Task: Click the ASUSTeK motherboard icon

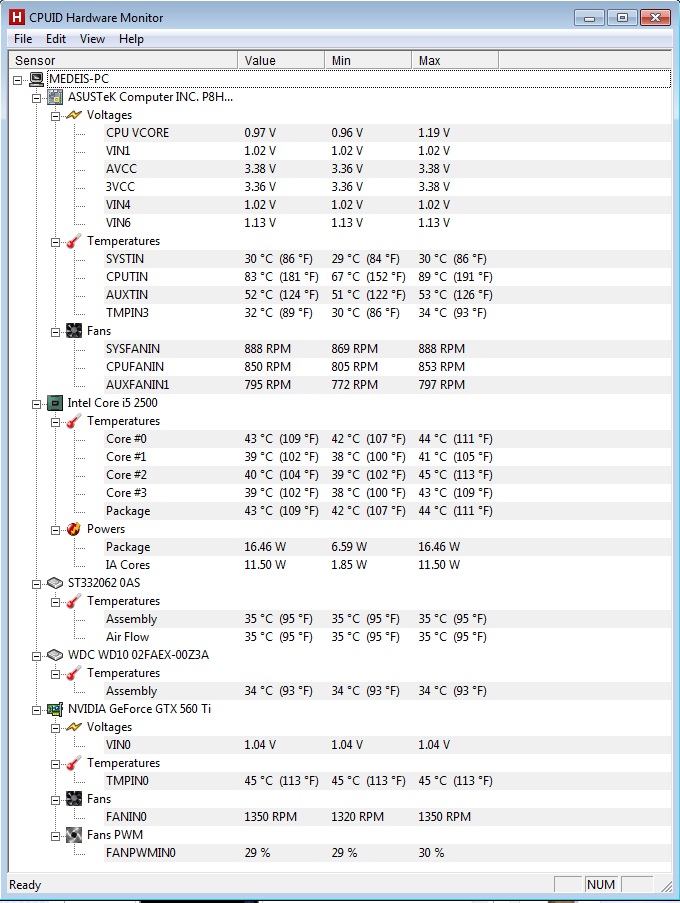Action: [55, 97]
